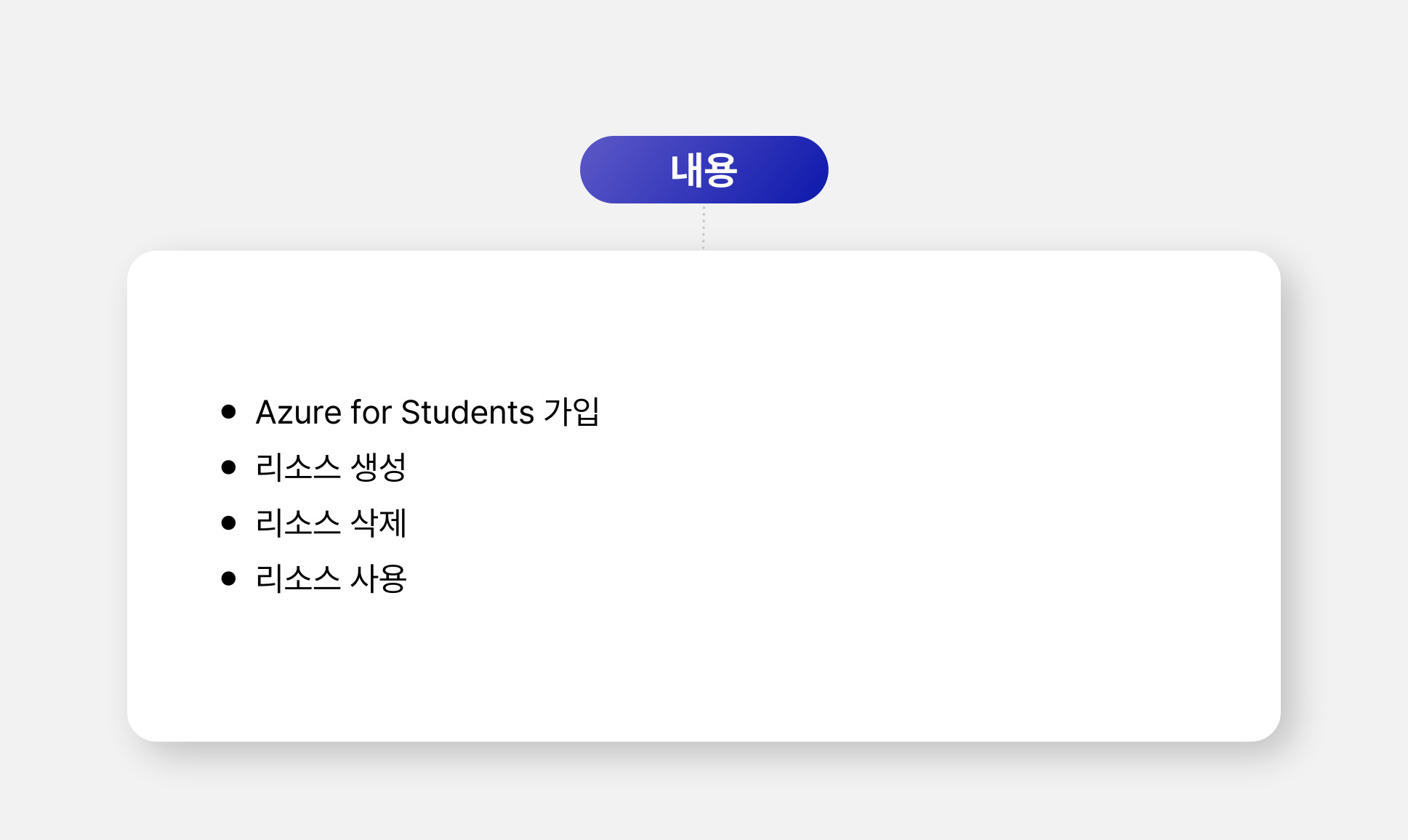Select the 리소스 사용 list item
This screenshot has width=1408, height=840.
coord(331,578)
